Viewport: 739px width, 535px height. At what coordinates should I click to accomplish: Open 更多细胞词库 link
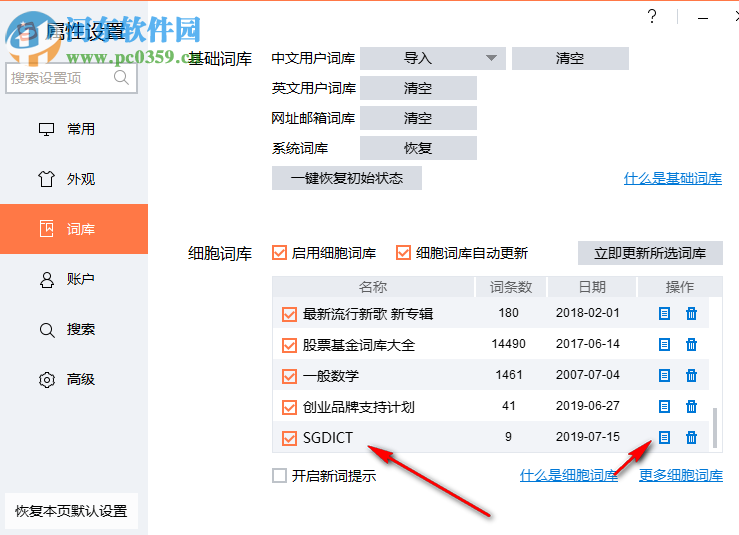[681, 476]
